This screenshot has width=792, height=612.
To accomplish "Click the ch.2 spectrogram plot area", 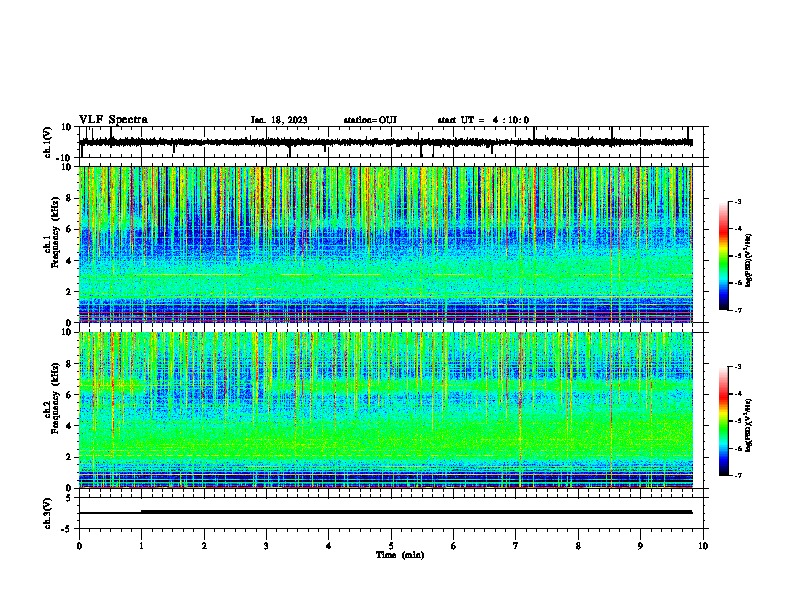I will click(x=386, y=410).
